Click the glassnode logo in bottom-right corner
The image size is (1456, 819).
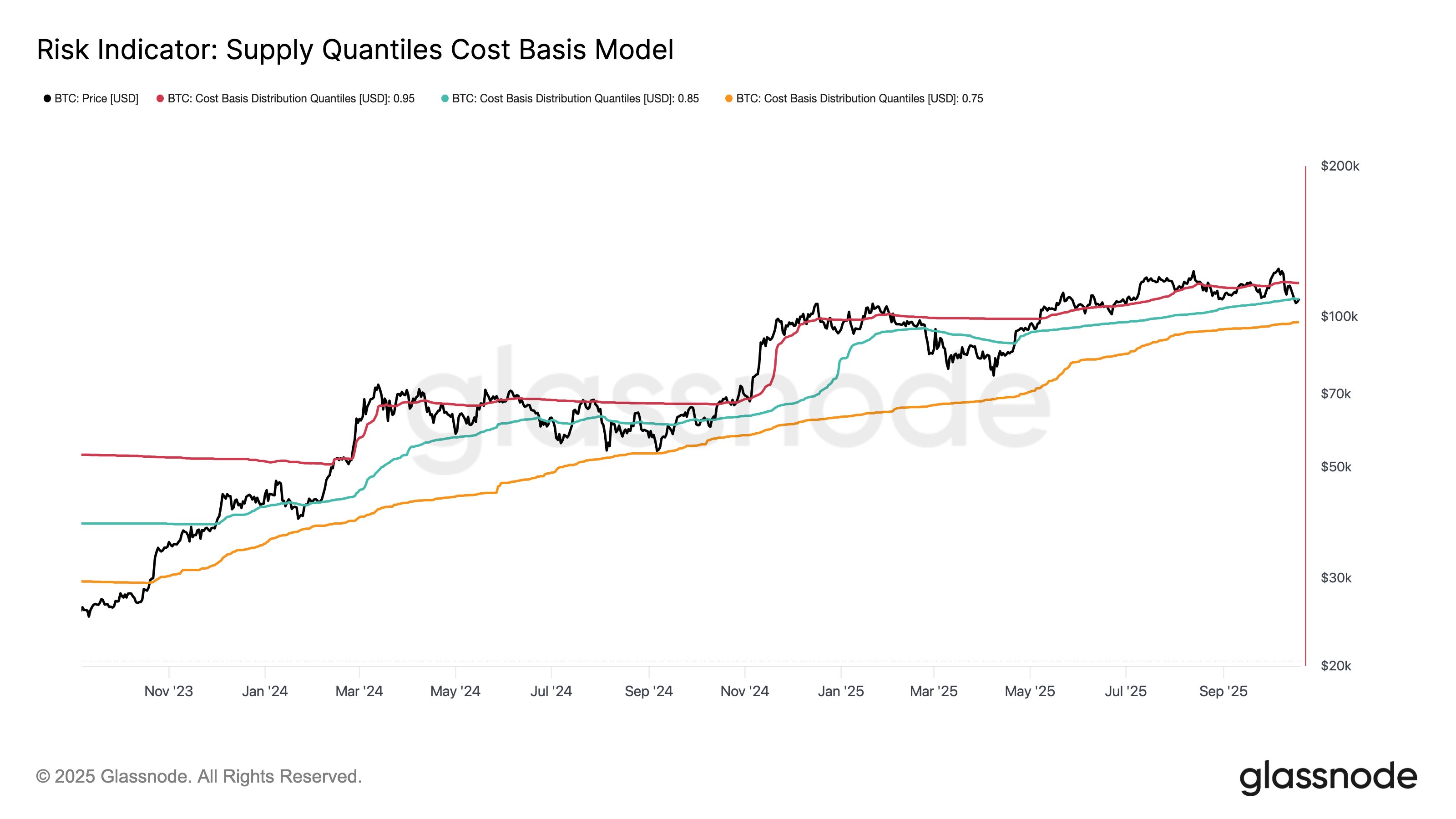1328,778
